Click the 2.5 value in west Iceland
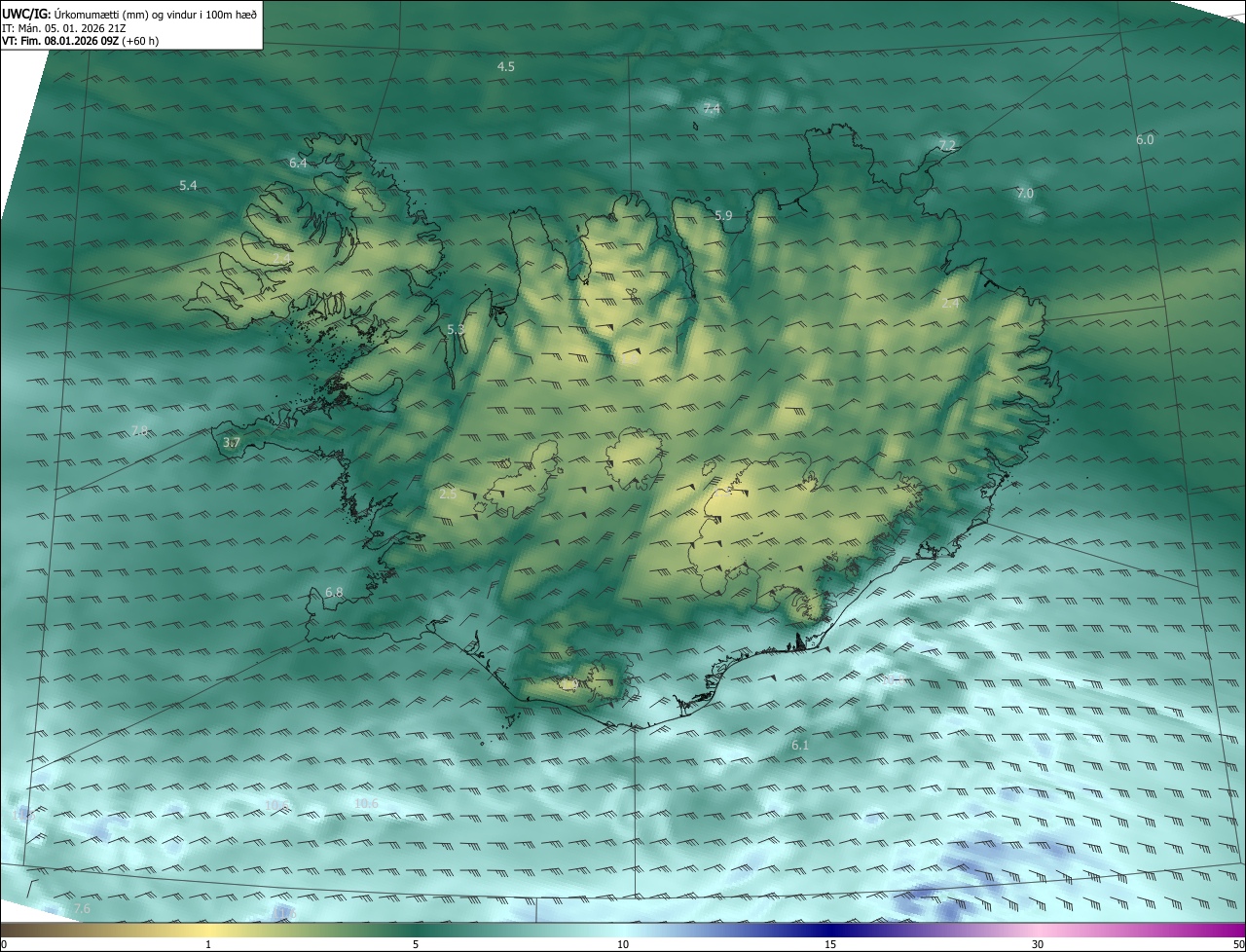 coord(448,494)
